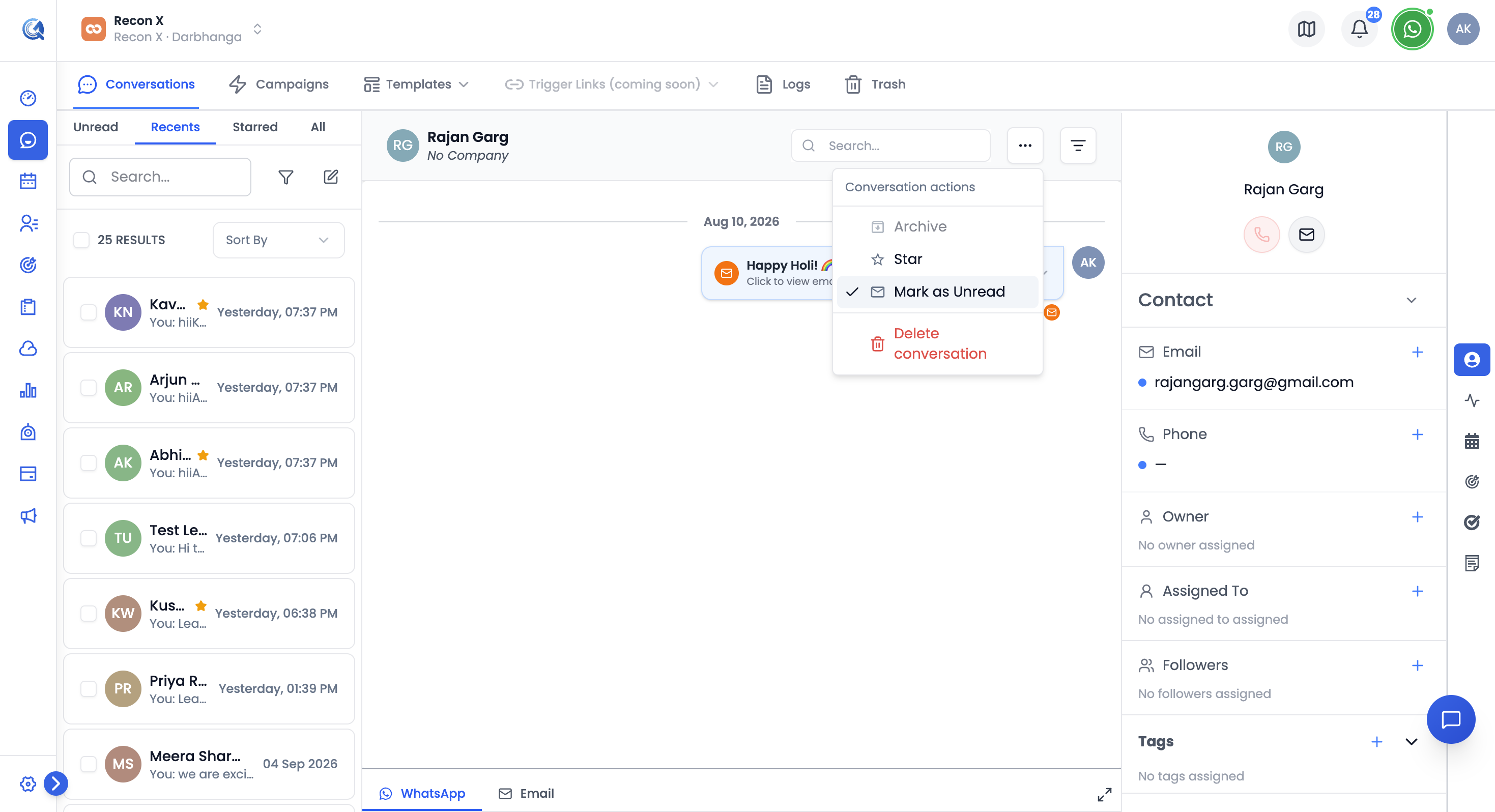Check the Kav... conversation checkbox
Image resolution: width=1495 pixels, height=812 pixels.
[88, 312]
